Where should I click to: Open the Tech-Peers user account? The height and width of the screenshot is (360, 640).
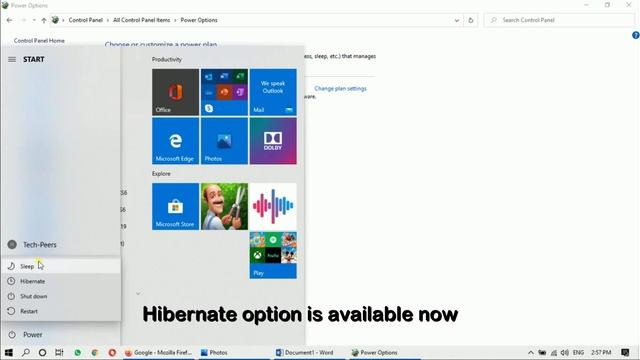point(61,244)
